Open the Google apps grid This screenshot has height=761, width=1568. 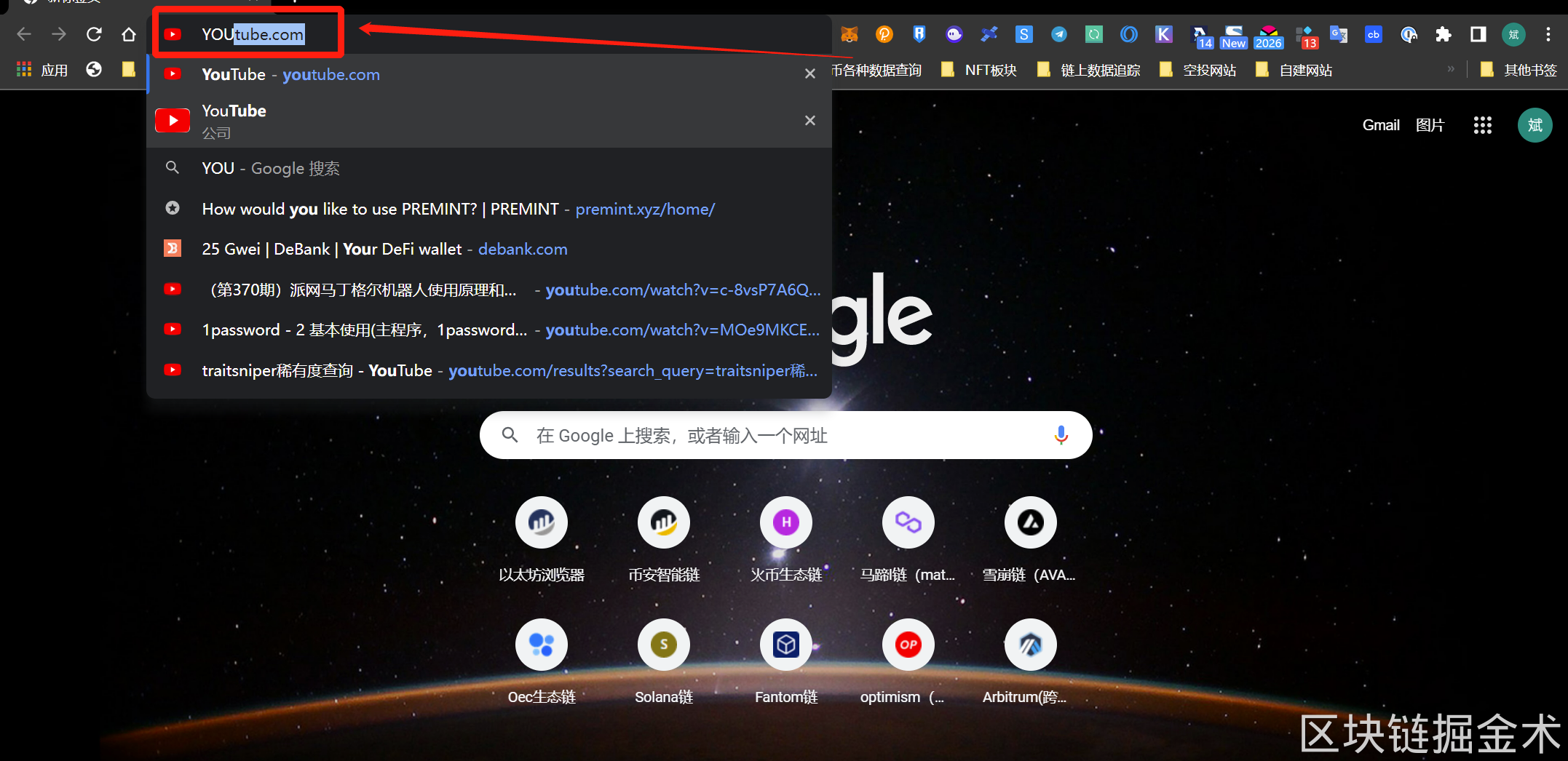click(1483, 125)
